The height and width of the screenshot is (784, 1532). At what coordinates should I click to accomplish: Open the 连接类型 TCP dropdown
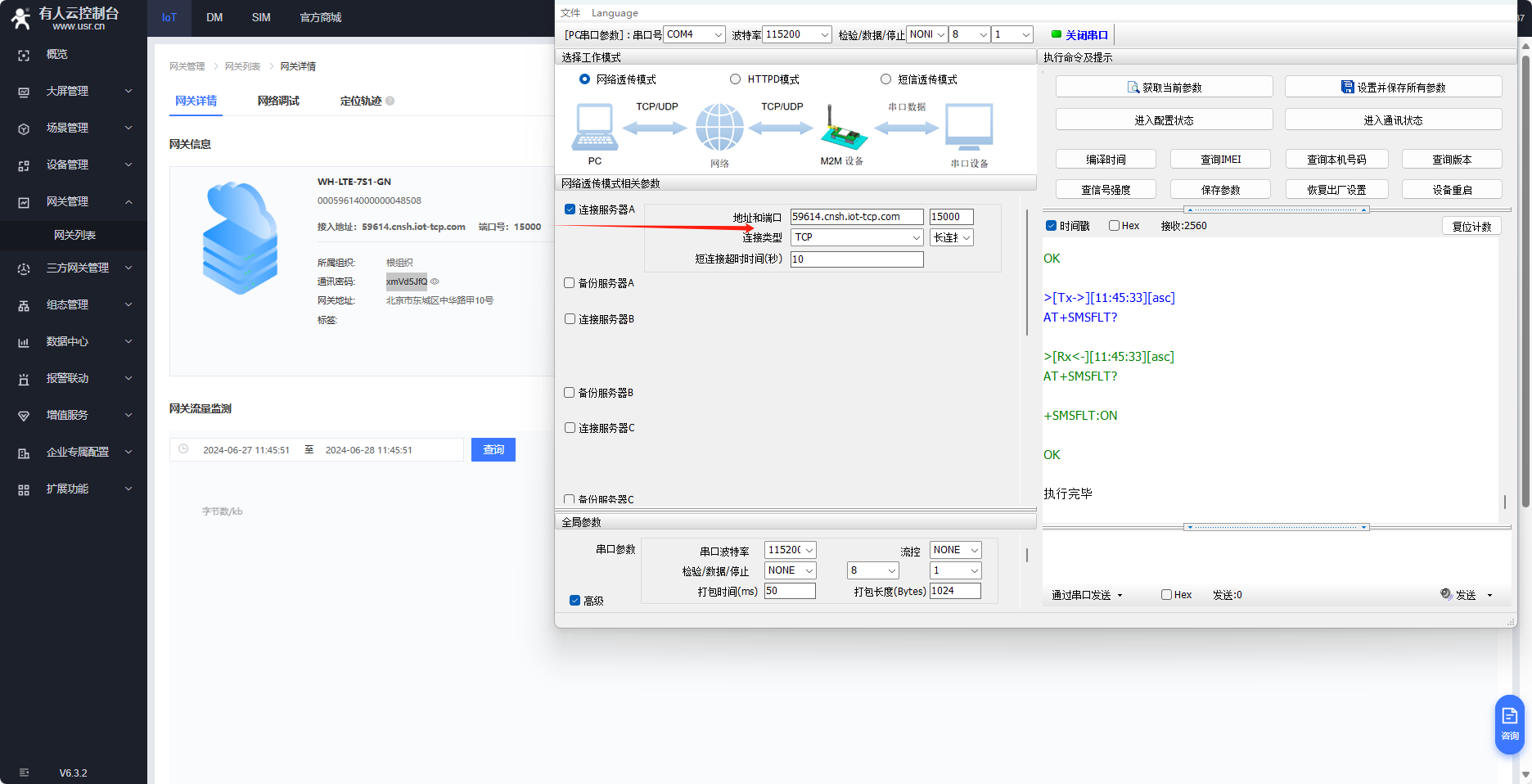[x=857, y=237]
